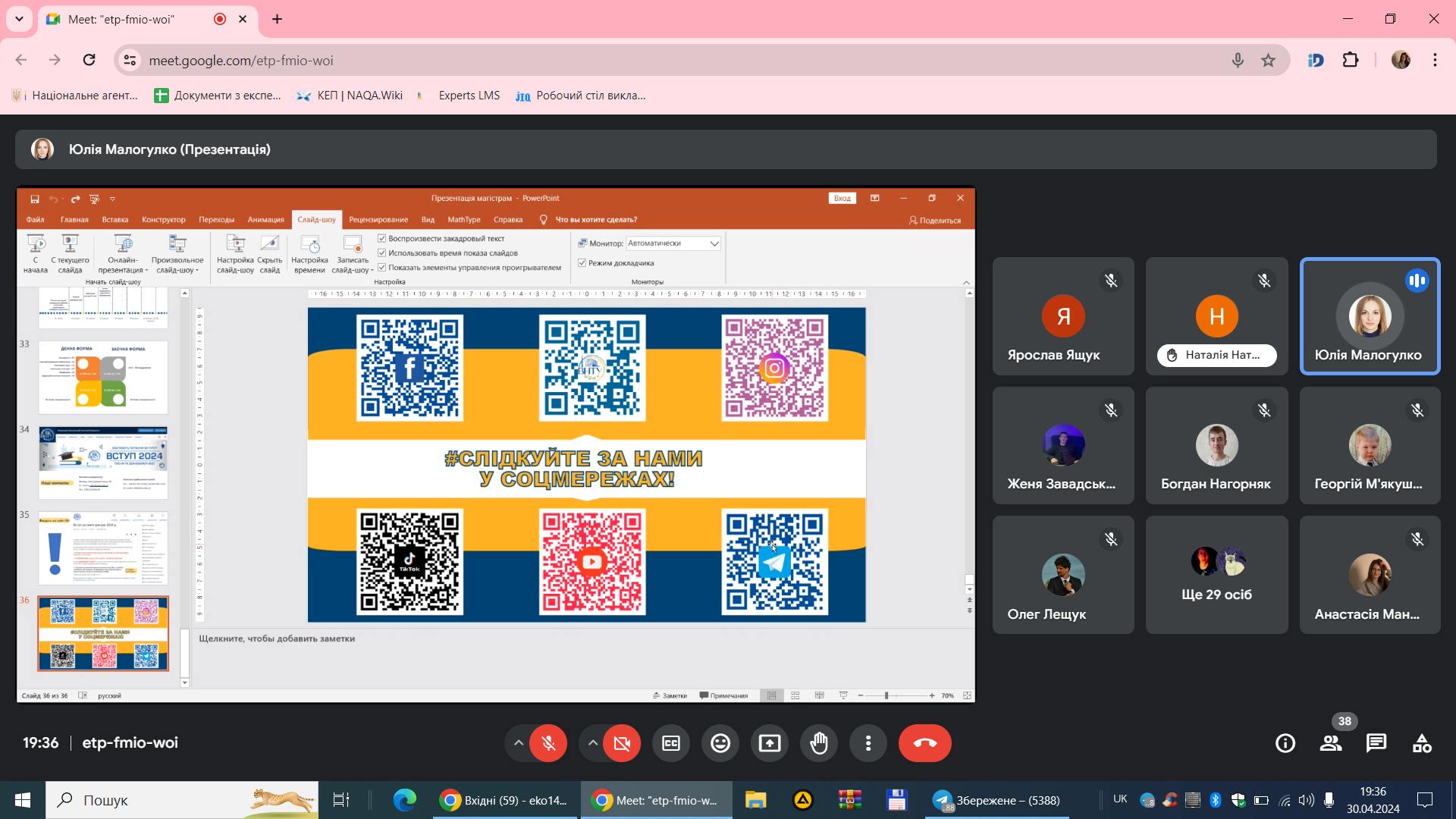Open emoji reactions panel

pos(720,743)
